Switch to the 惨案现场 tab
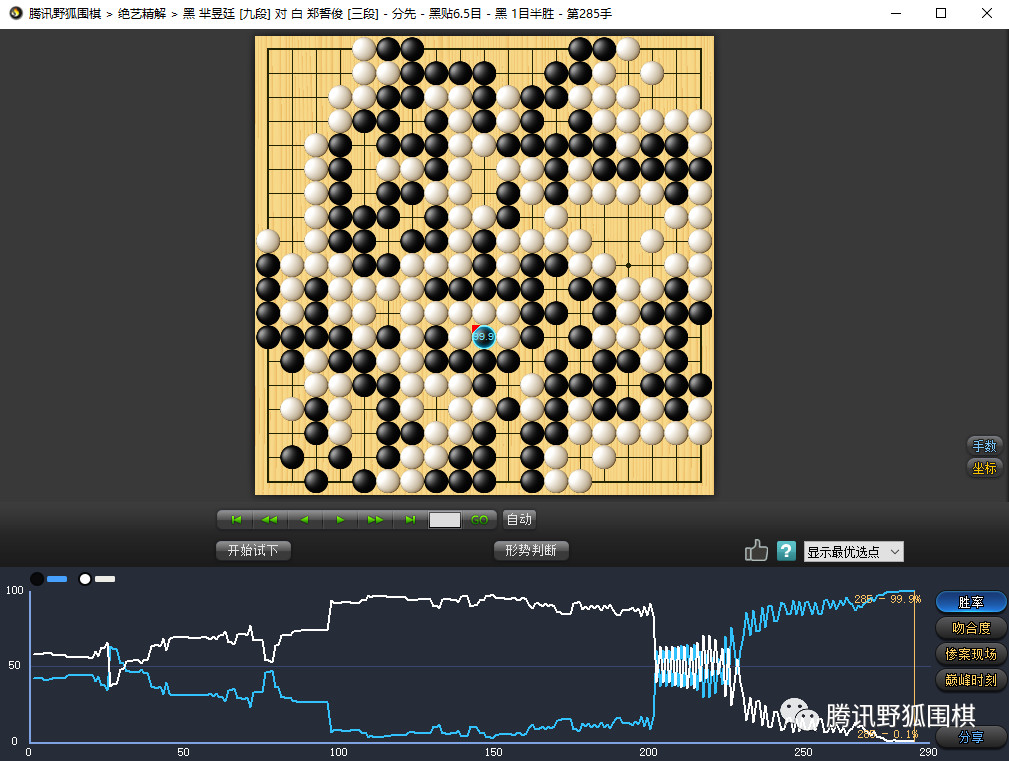1009x761 pixels. click(971, 654)
